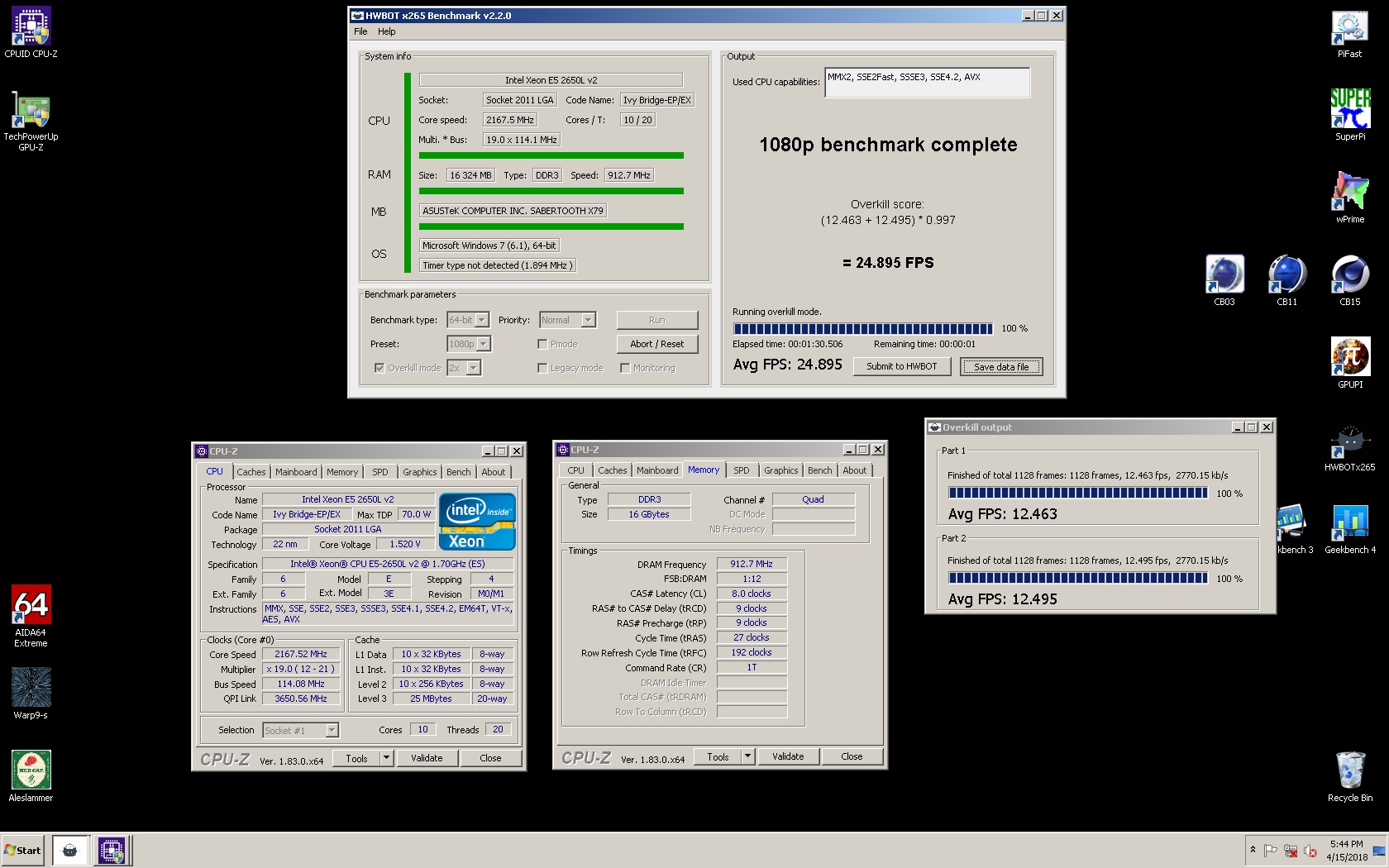Open the HWBOTx265 desktop shortcut

(1349, 447)
